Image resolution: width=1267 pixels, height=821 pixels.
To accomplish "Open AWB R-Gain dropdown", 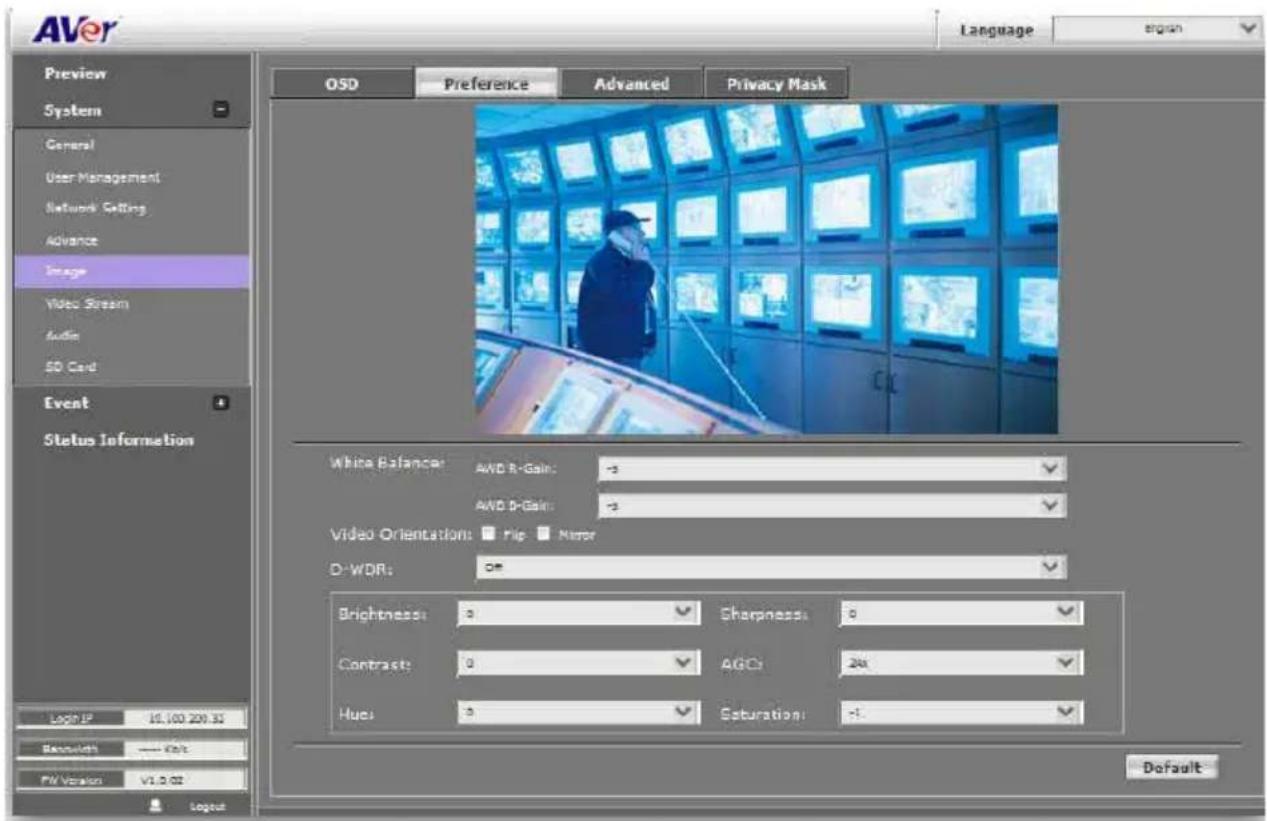I will 832,469.
